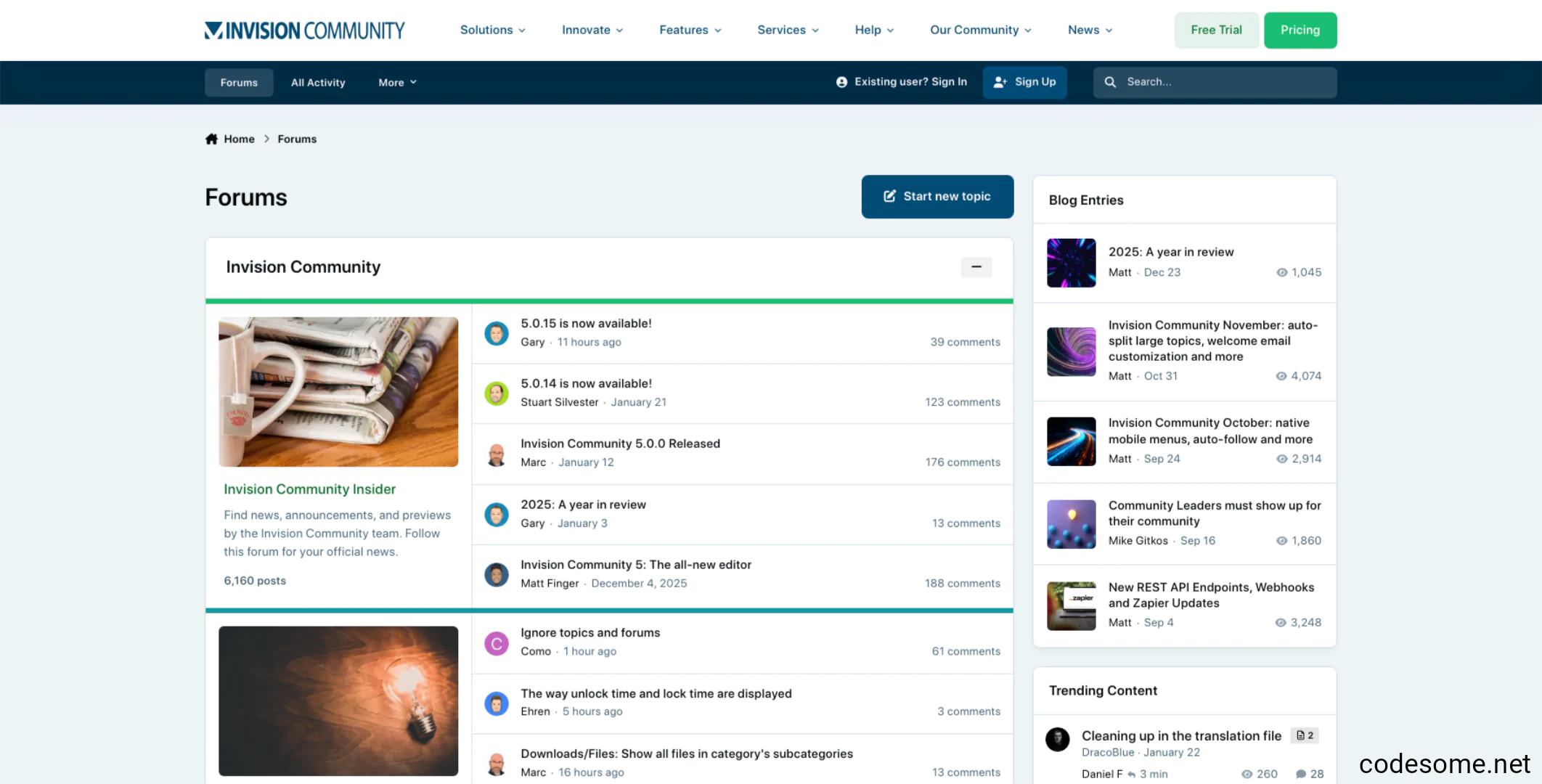Open trending 'Cleaning up in the translation file'
This screenshot has height=784, width=1542.
pyautogui.click(x=1181, y=736)
